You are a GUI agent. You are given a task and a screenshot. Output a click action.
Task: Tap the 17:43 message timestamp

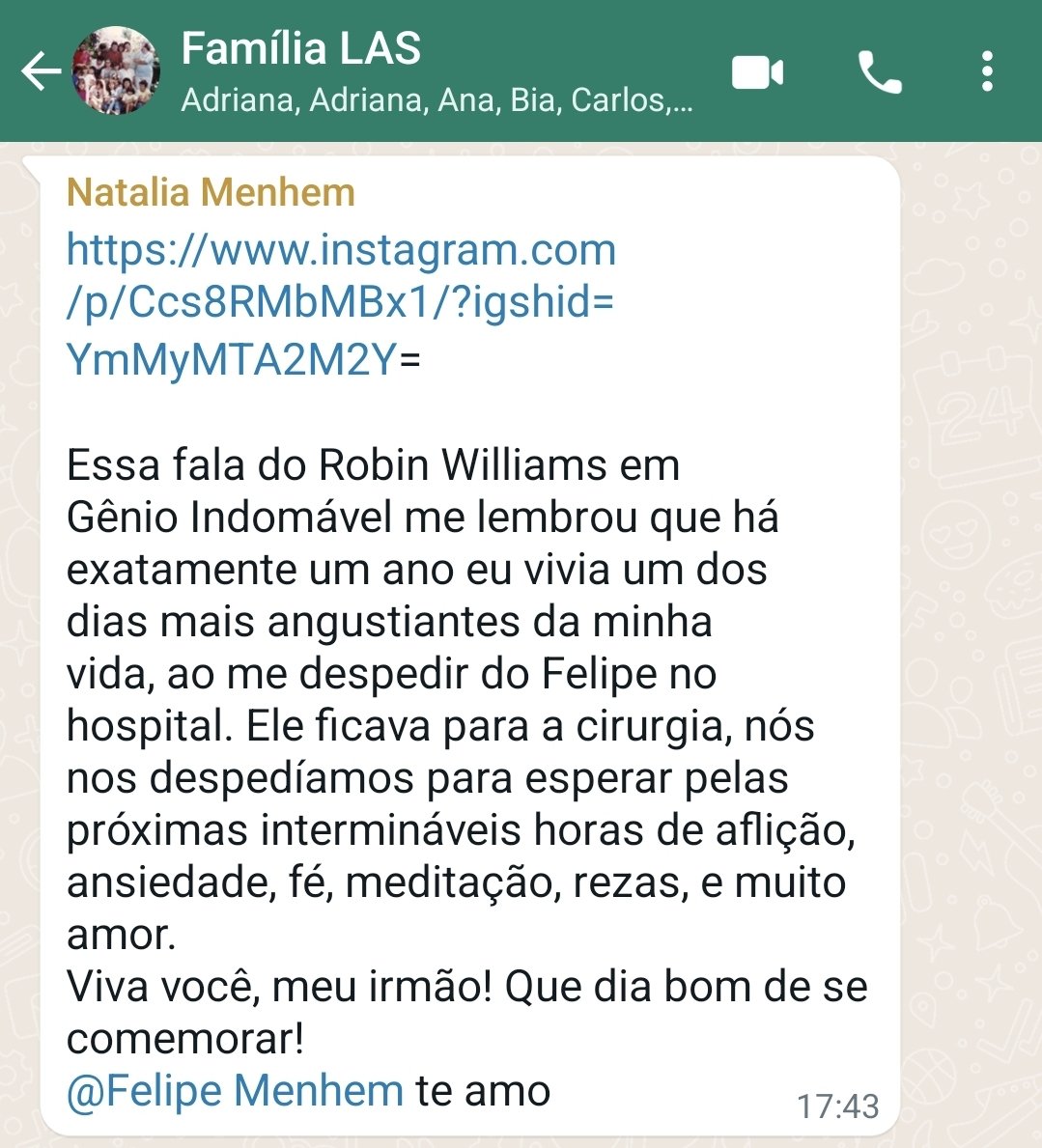pyautogui.click(x=837, y=1106)
